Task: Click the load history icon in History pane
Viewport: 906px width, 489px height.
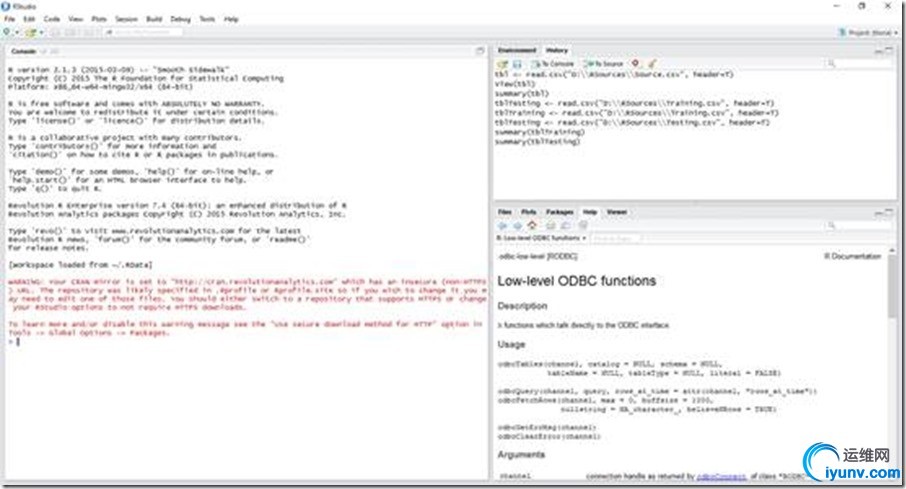Action: point(502,64)
